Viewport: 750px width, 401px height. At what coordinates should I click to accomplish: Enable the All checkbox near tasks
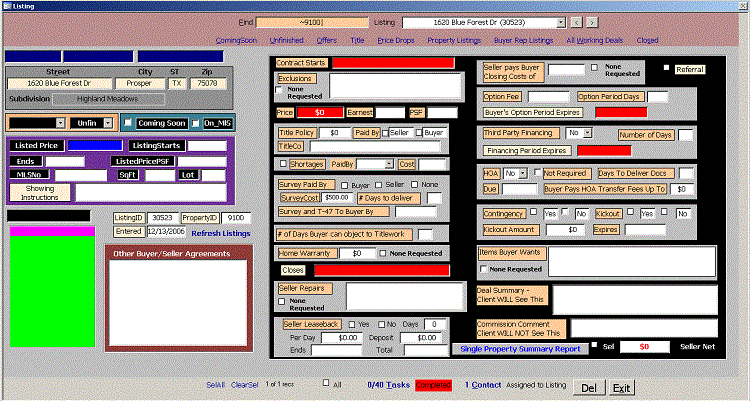point(326,383)
